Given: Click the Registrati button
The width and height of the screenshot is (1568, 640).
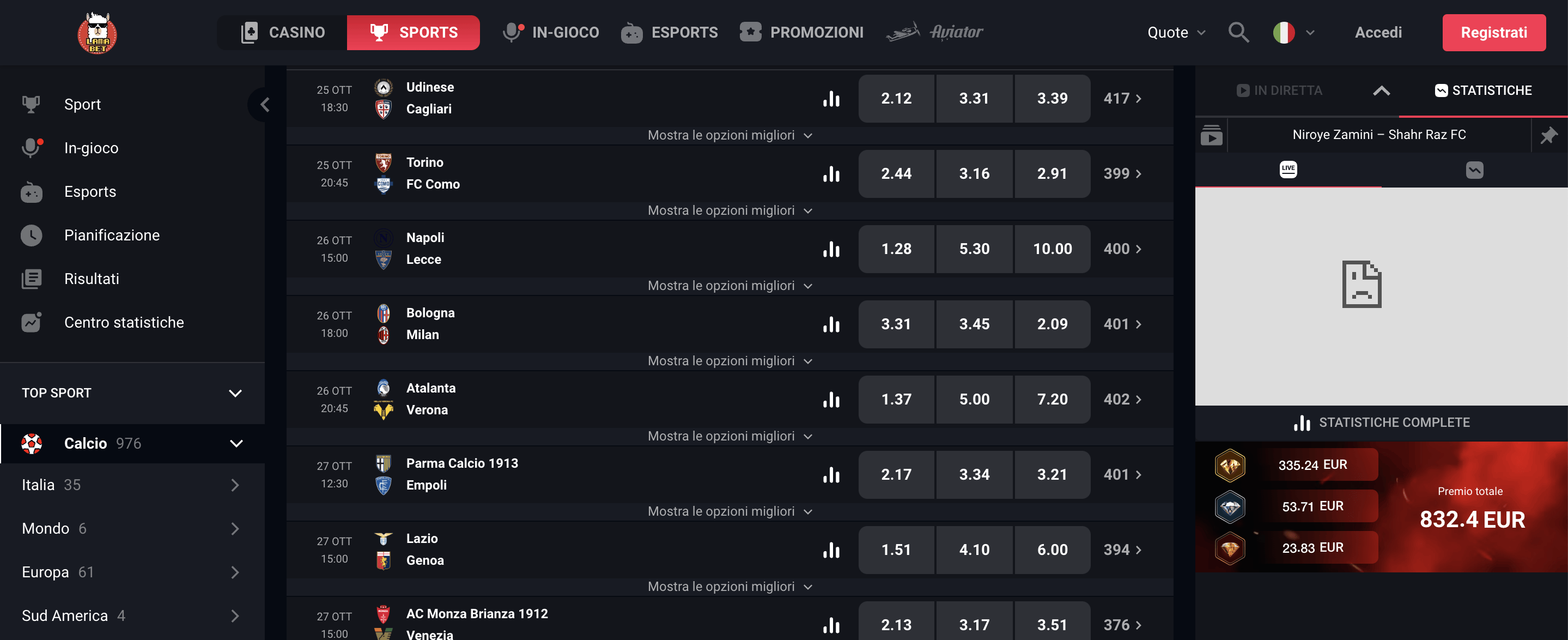Looking at the screenshot, I should pos(1494,32).
